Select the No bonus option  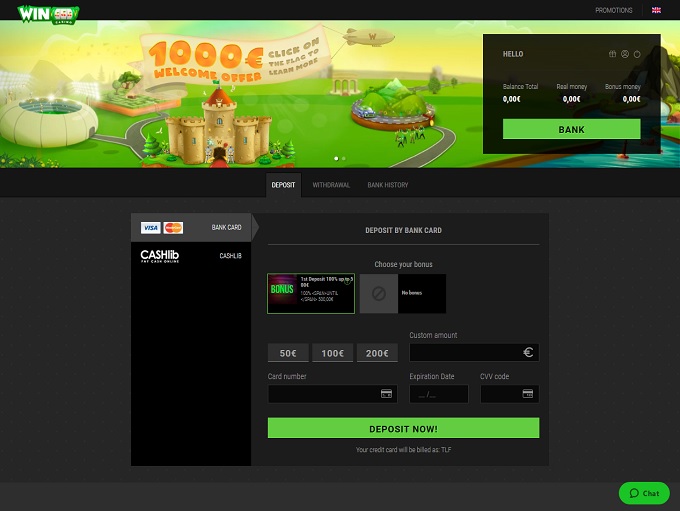coord(402,293)
